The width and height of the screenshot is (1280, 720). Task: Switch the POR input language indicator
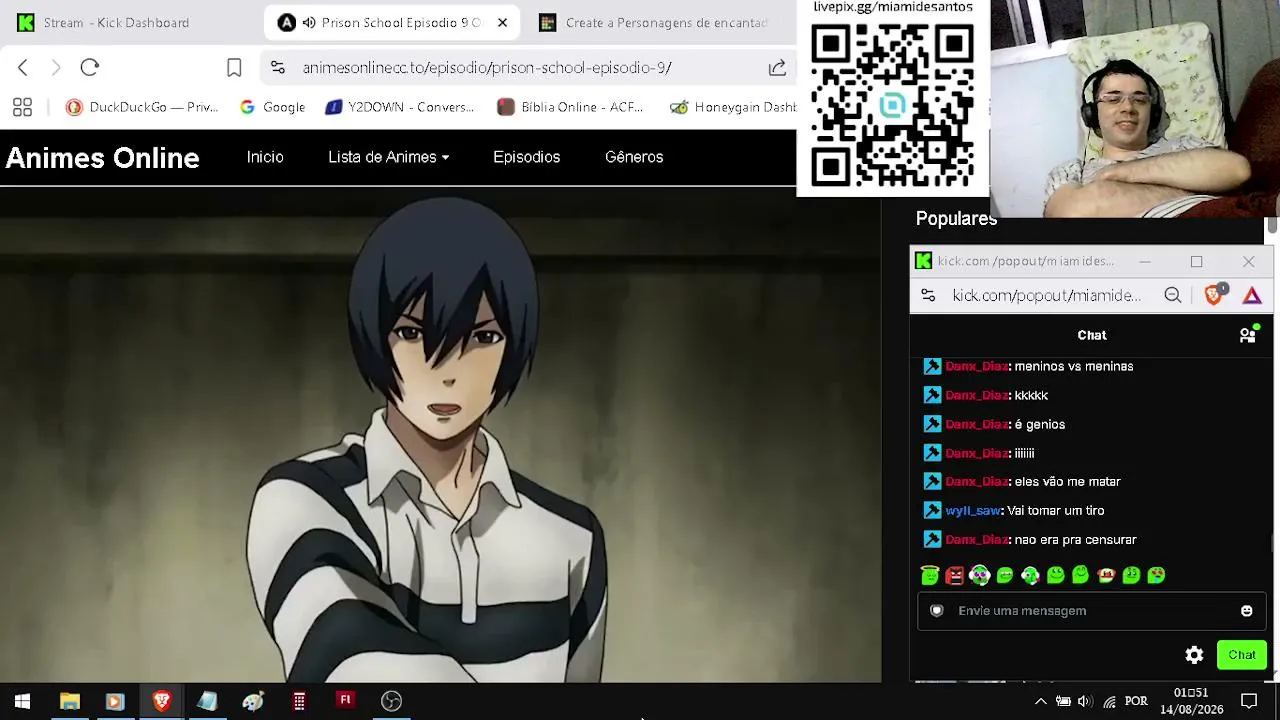click(1136, 701)
